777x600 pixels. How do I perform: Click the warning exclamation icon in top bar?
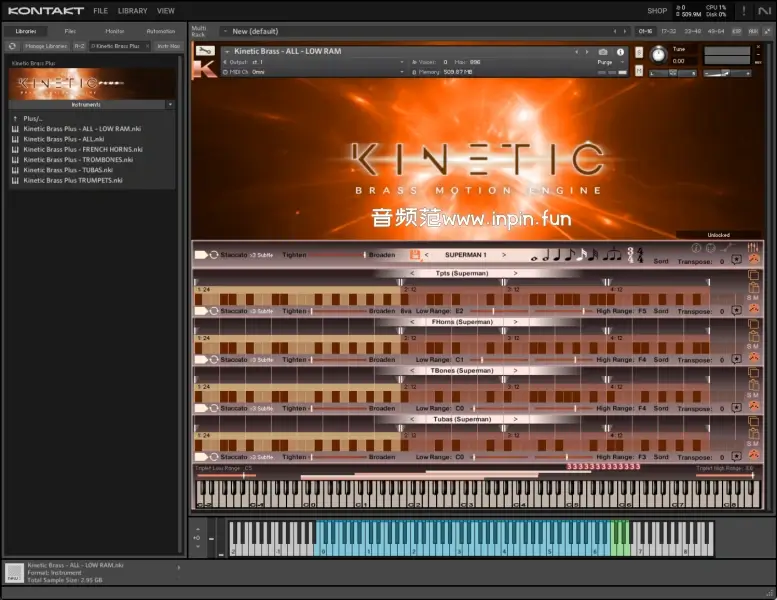(743, 11)
